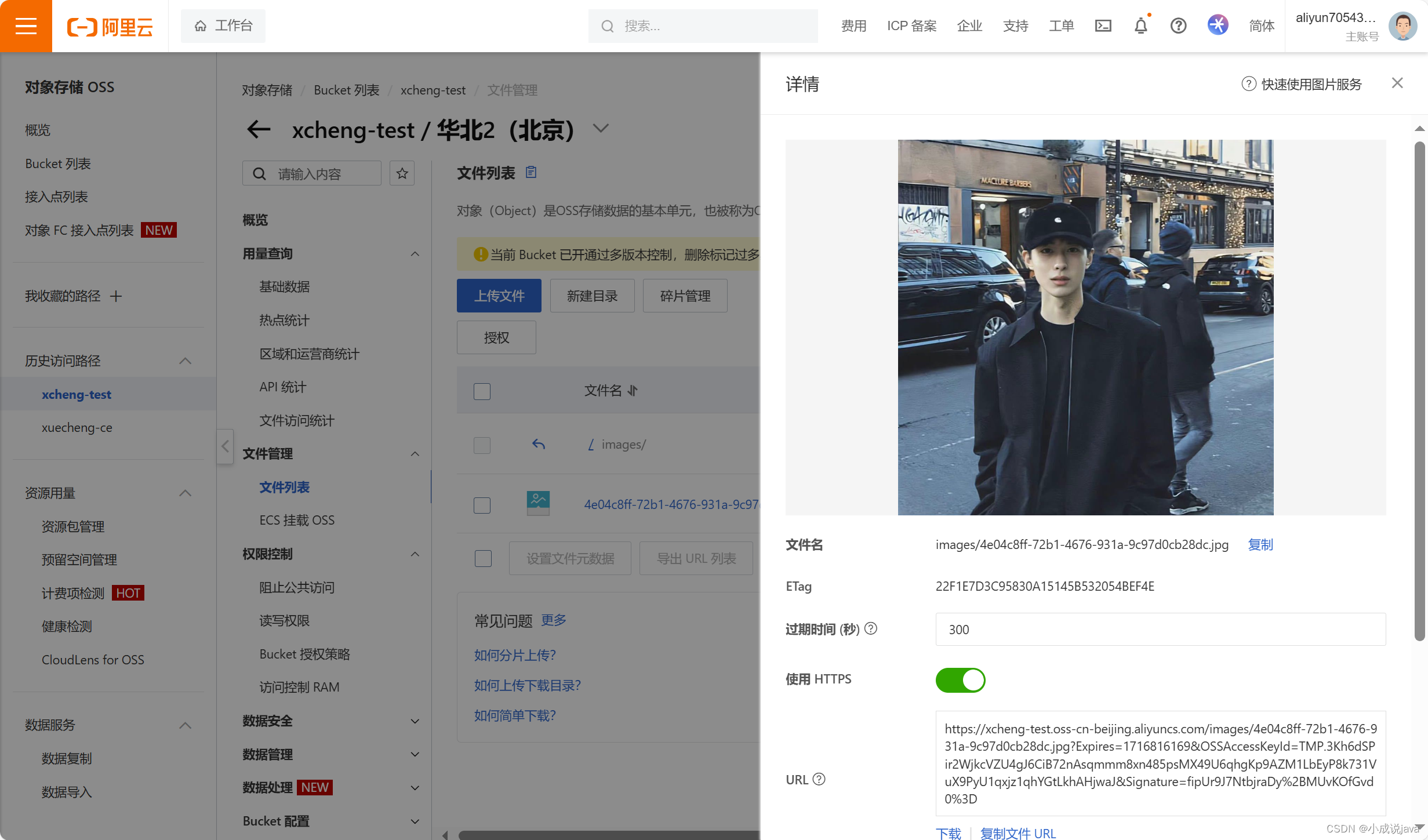This screenshot has width=1428, height=840.
Task: Disable the 使用 HTTPS toggle
Action: tap(960, 680)
